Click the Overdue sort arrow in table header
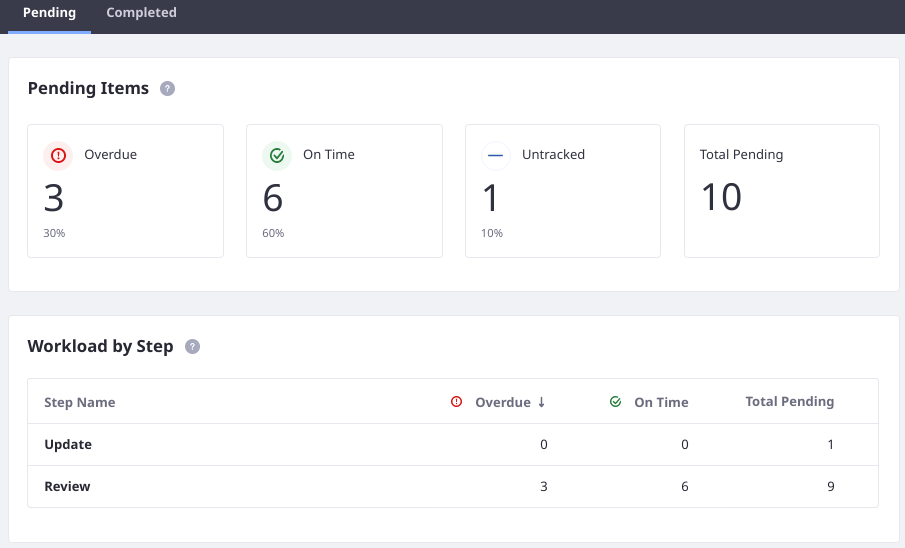This screenshot has height=548, width=905. coord(541,402)
